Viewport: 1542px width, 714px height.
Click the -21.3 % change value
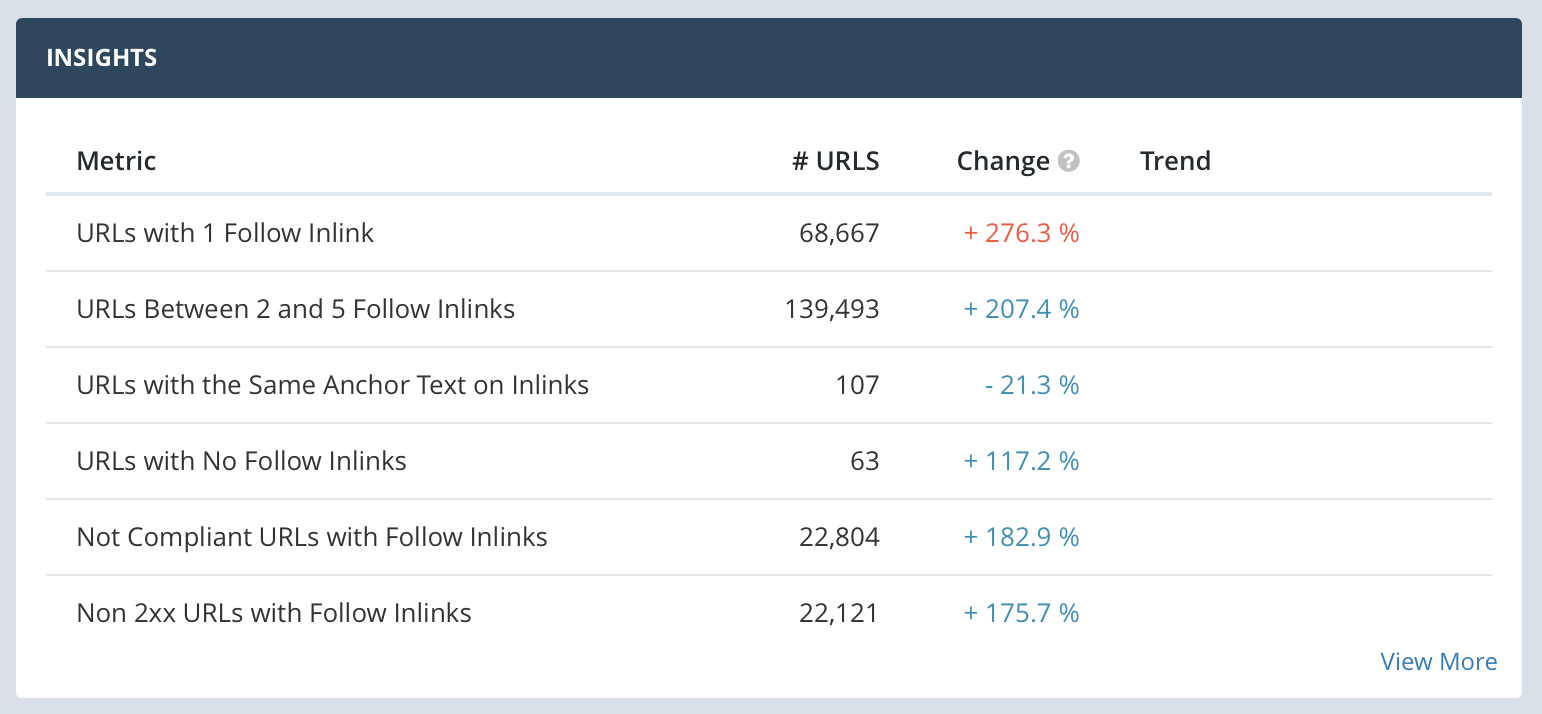1031,385
